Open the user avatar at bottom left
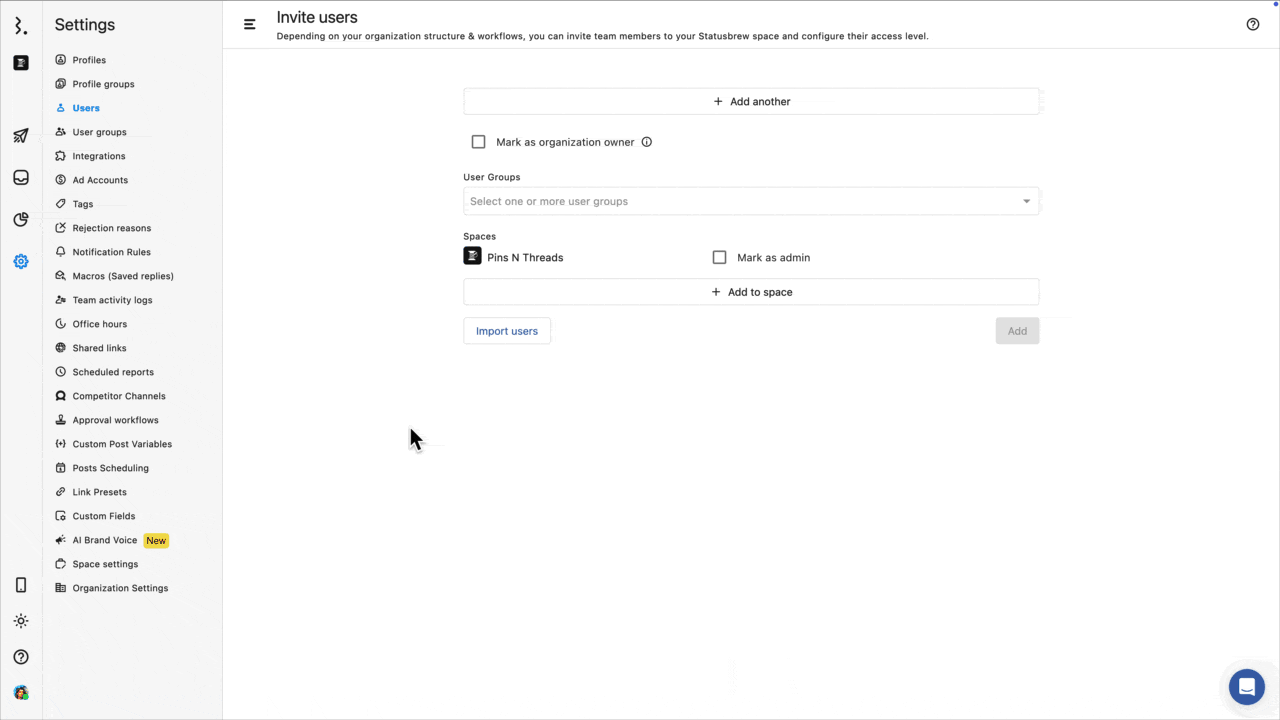Image resolution: width=1280 pixels, height=720 pixels. pyautogui.click(x=21, y=693)
